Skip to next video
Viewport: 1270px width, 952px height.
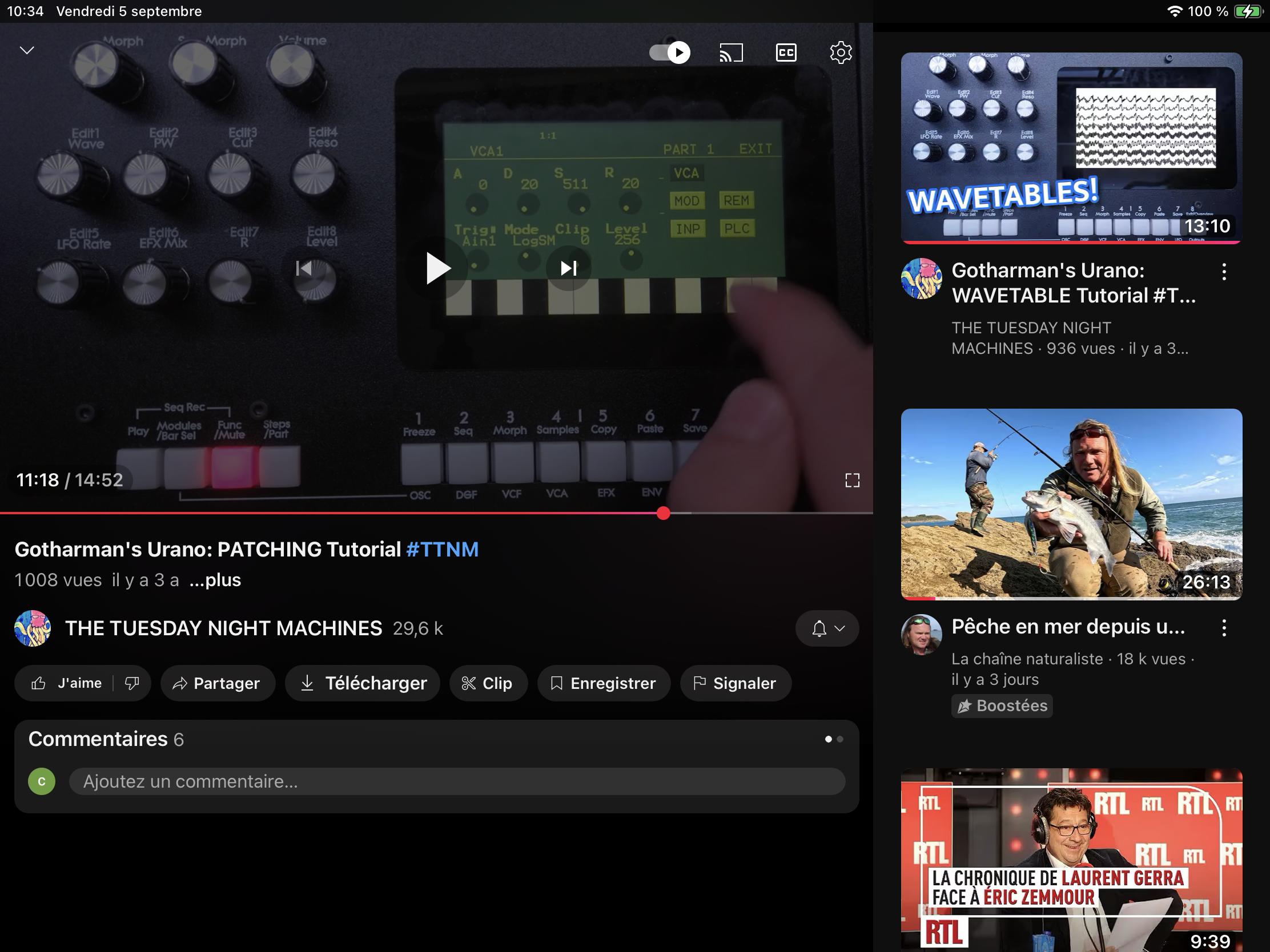[568, 268]
